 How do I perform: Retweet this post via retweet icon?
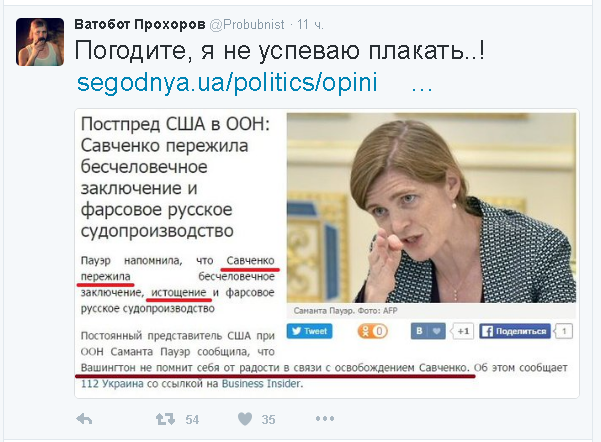[x=165, y=419]
